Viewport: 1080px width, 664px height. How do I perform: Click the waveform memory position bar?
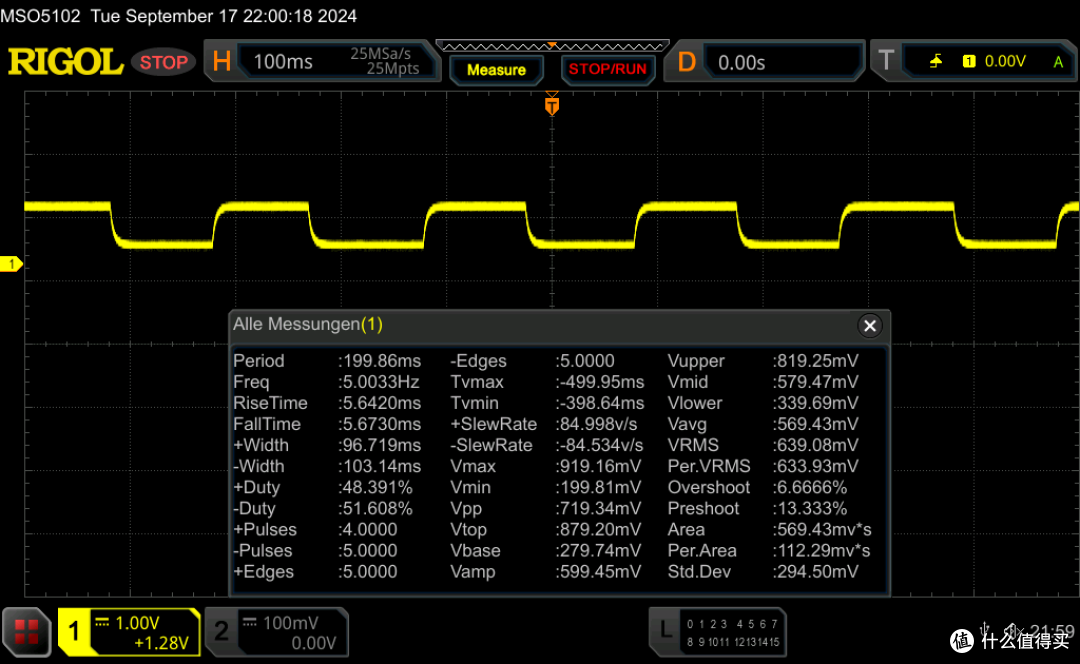click(552, 46)
